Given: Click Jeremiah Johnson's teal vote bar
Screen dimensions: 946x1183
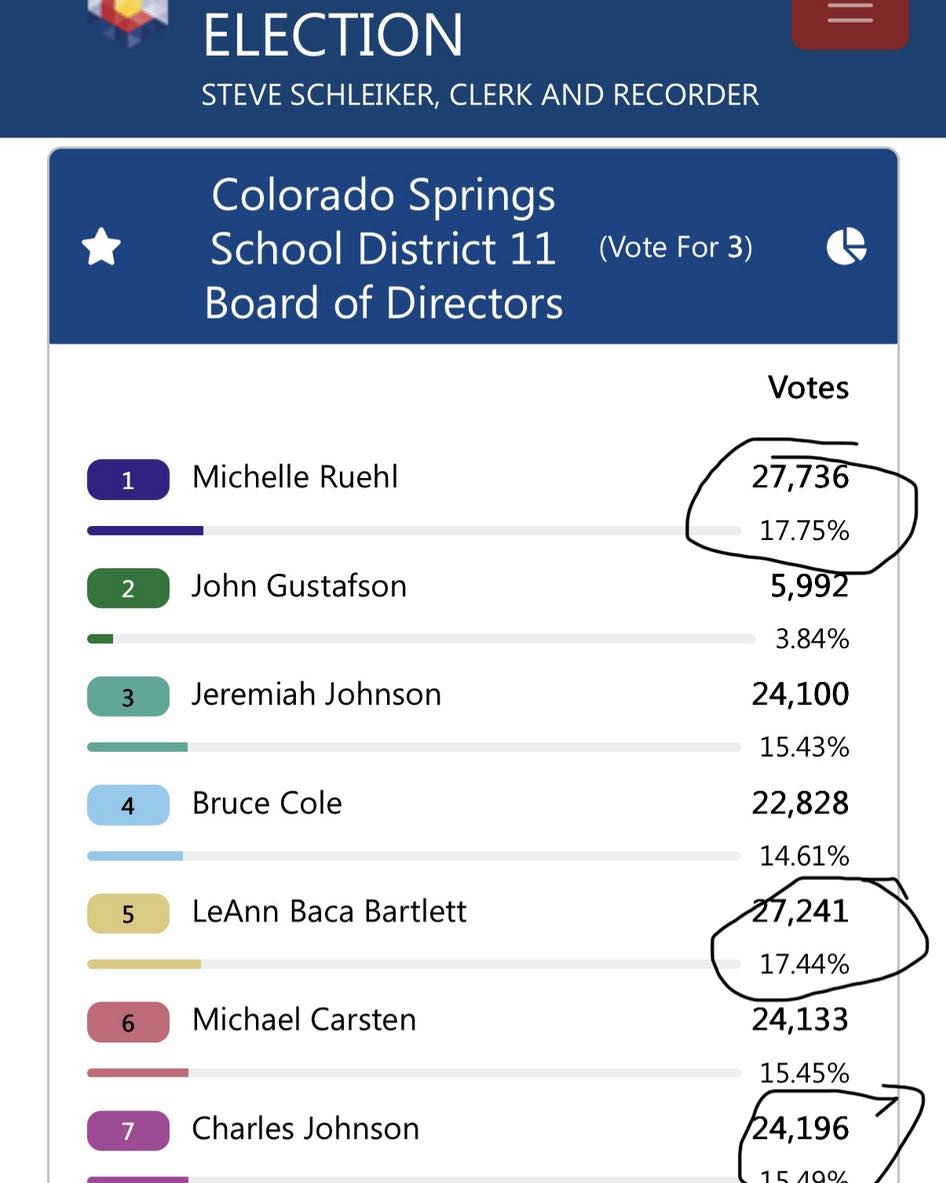Looking at the screenshot, I should click(x=137, y=748).
